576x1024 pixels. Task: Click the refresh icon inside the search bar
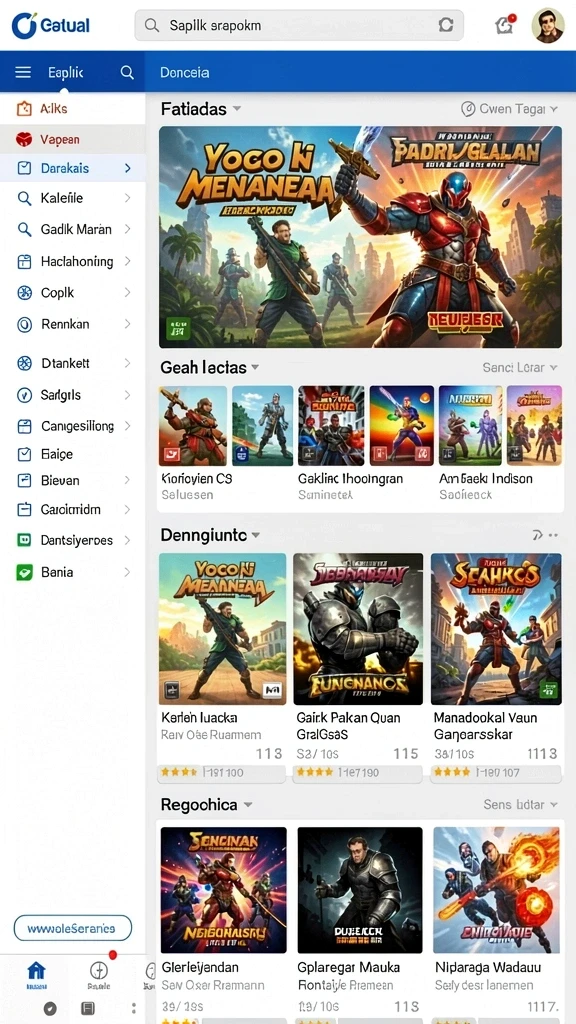[x=446, y=25]
